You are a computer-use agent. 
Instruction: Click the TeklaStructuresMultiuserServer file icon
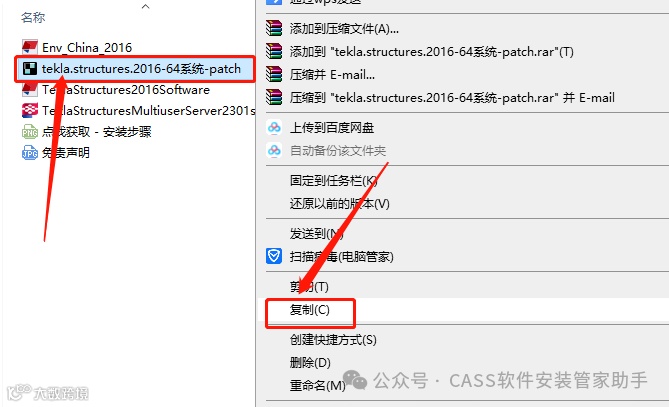click(29, 110)
